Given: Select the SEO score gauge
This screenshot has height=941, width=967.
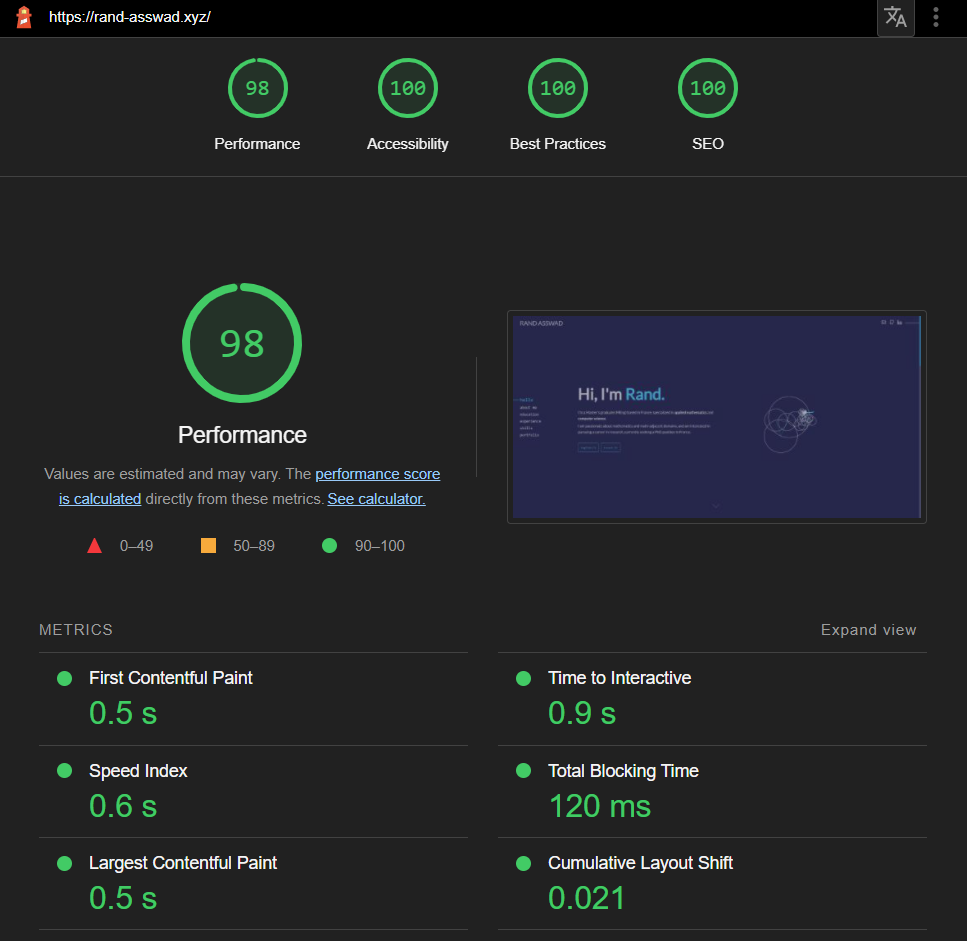Looking at the screenshot, I should point(707,89).
